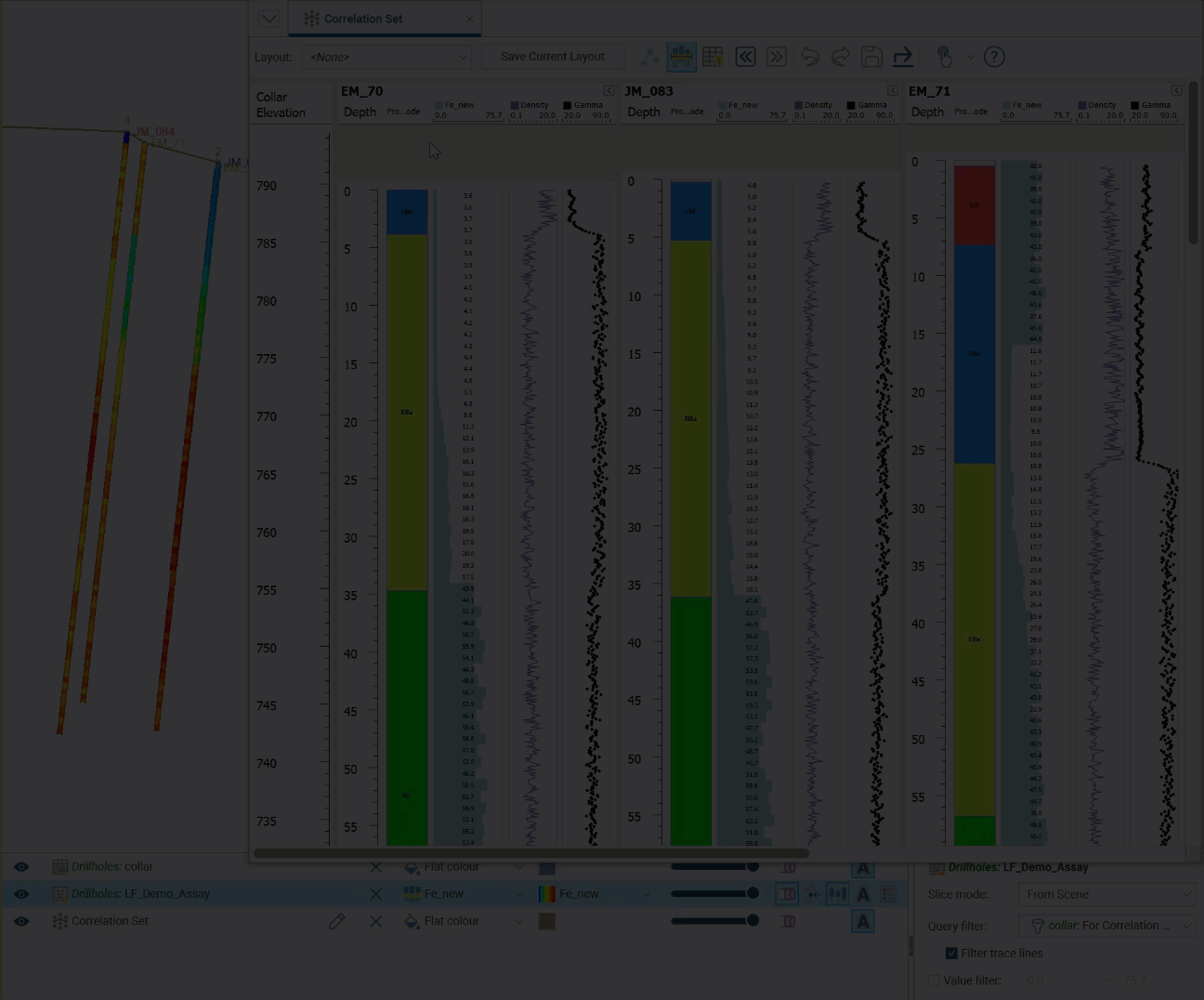Click Save Current Layout button
Viewport: 1204px width, 1000px height.
[x=552, y=57]
